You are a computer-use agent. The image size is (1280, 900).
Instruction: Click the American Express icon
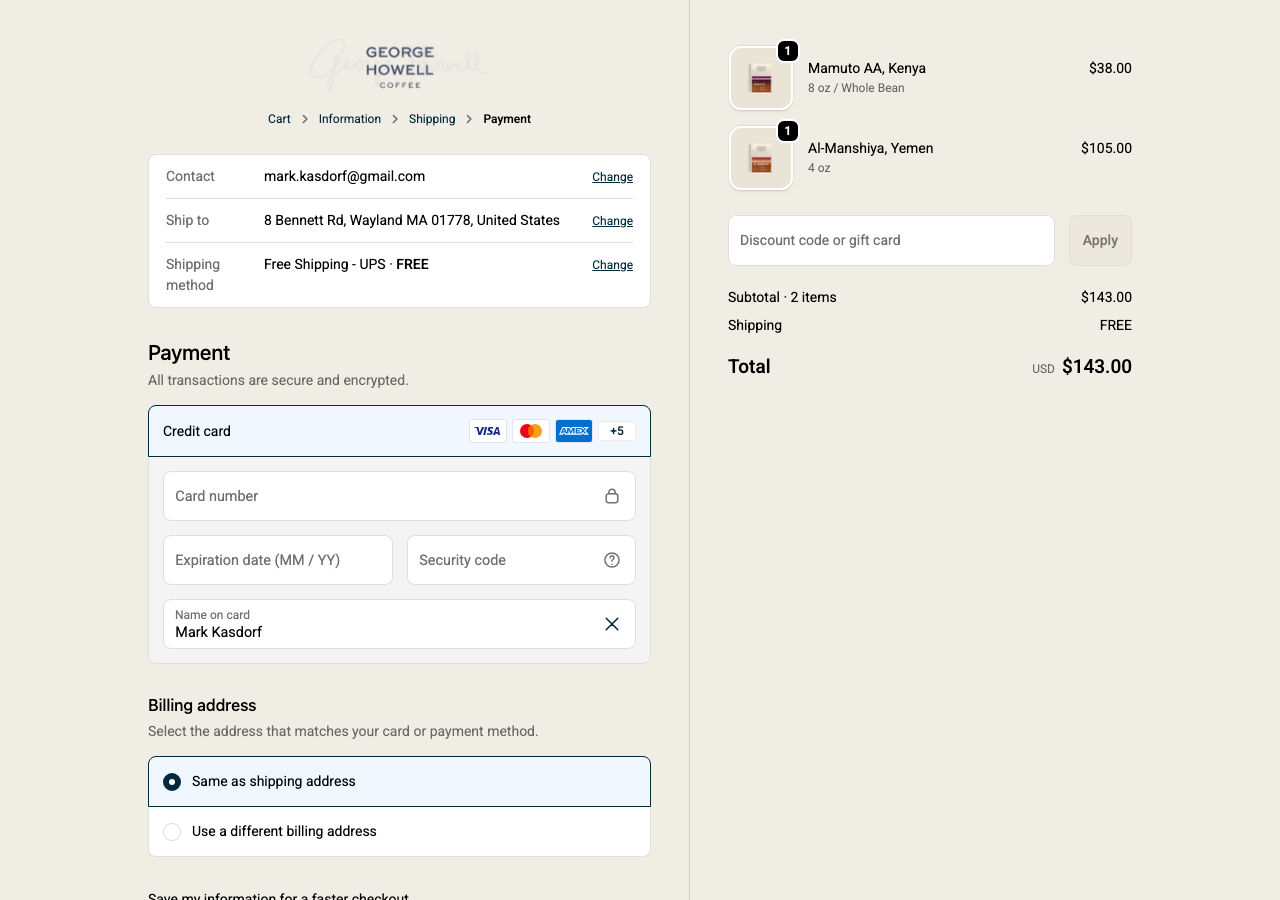574,431
